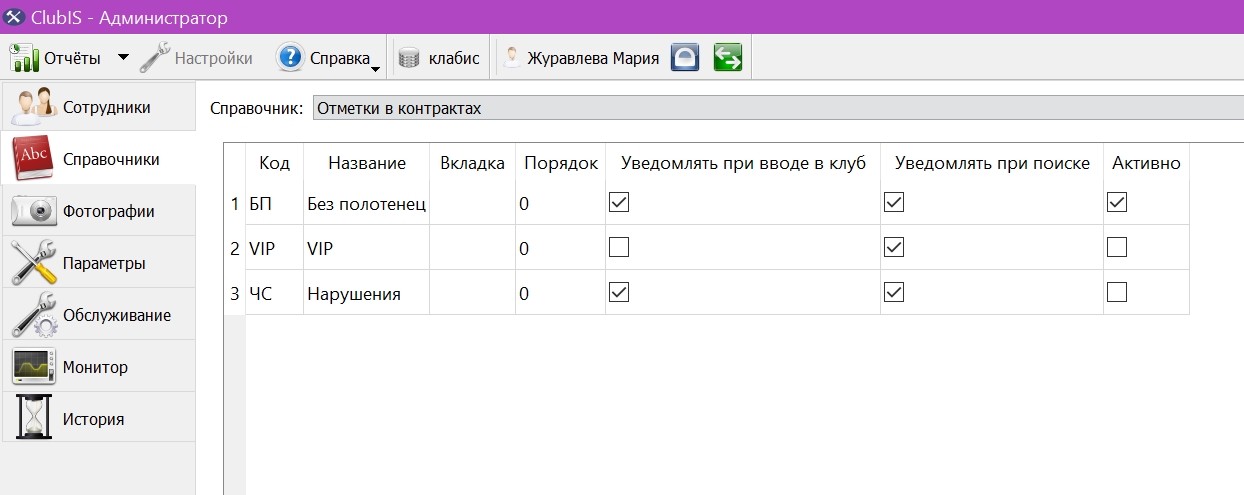1244x495 pixels.
Task: Click the Порядок column header
Action: 561,163
